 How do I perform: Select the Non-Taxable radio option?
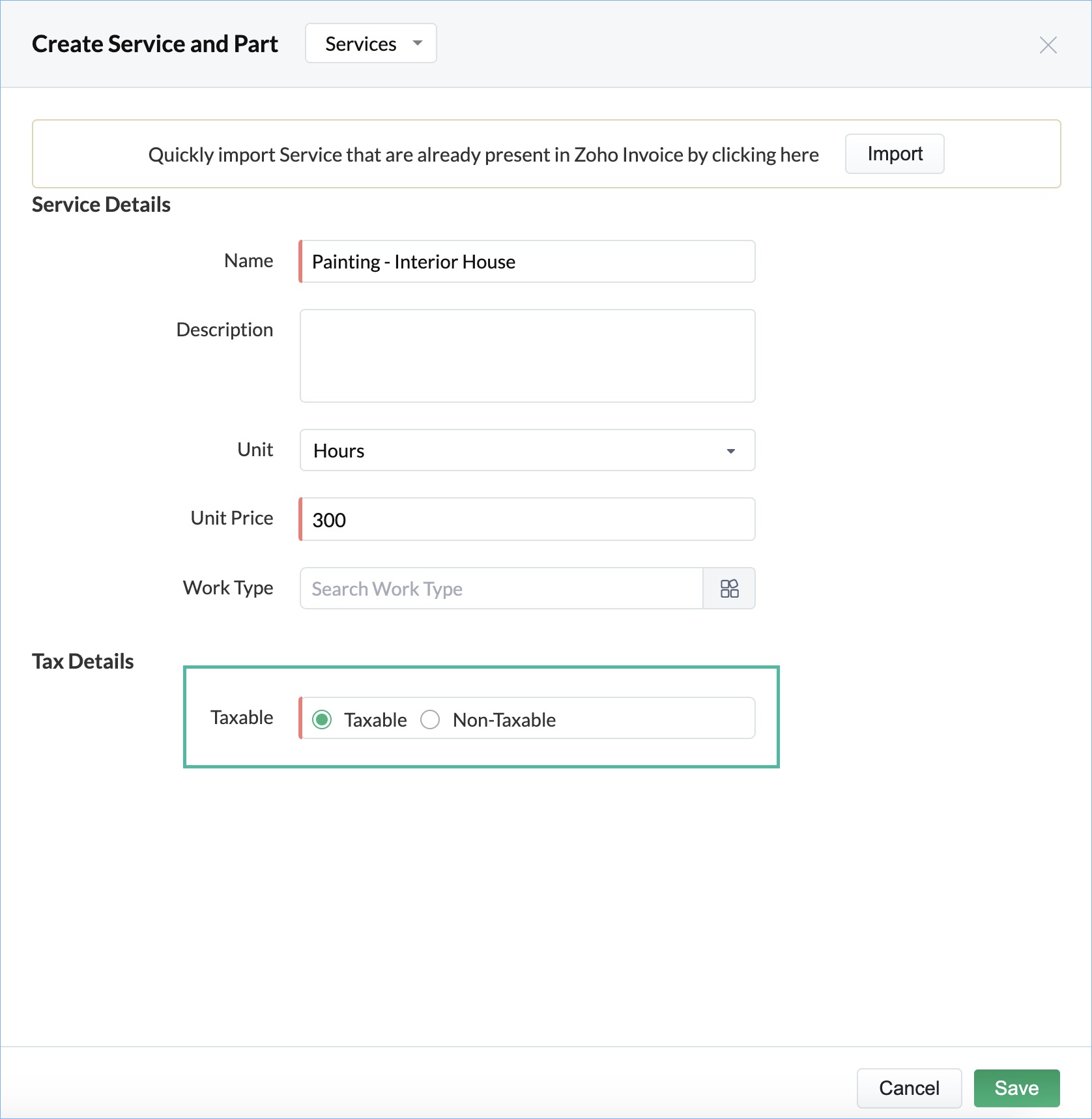pos(430,719)
